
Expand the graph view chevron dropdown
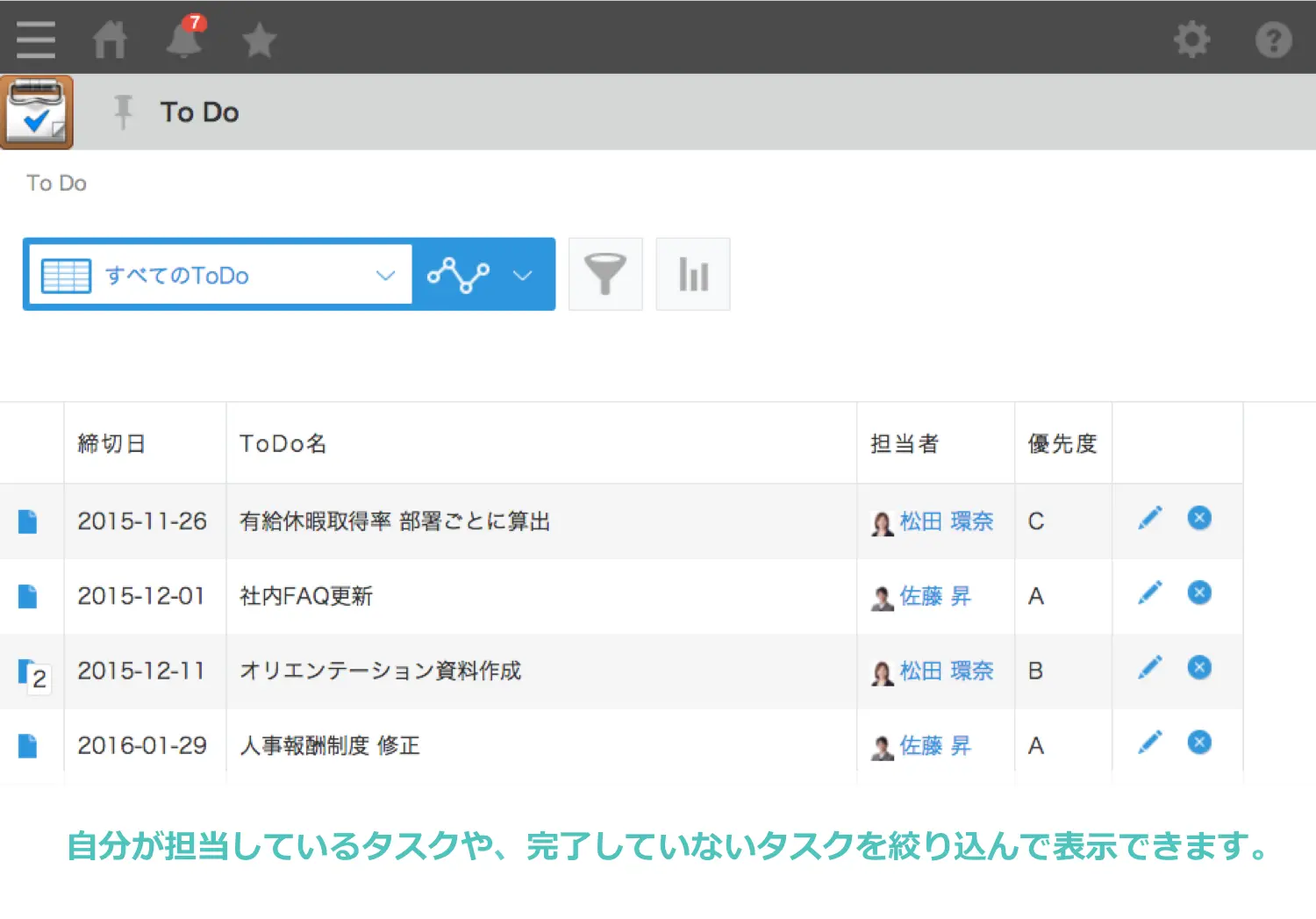click(522, 276)
